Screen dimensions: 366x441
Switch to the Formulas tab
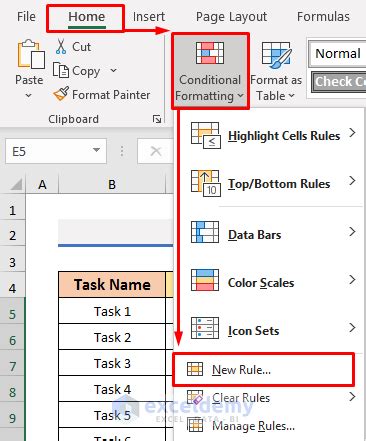tap(323, 17)
